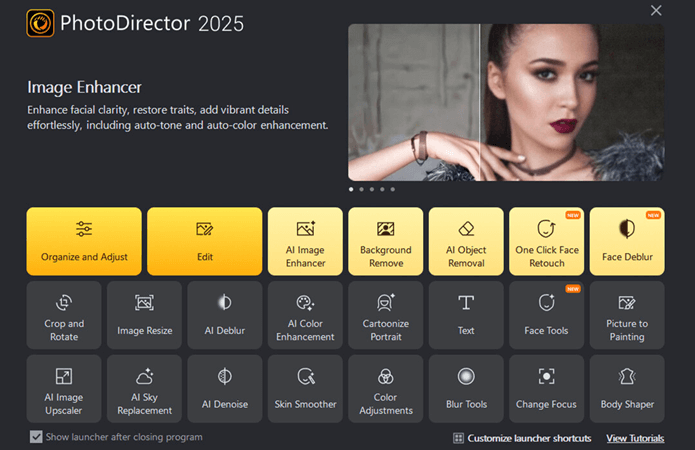Open AI Denoise tool
The height and width of the screenshot is (450, 695).
tap(225, 388)
